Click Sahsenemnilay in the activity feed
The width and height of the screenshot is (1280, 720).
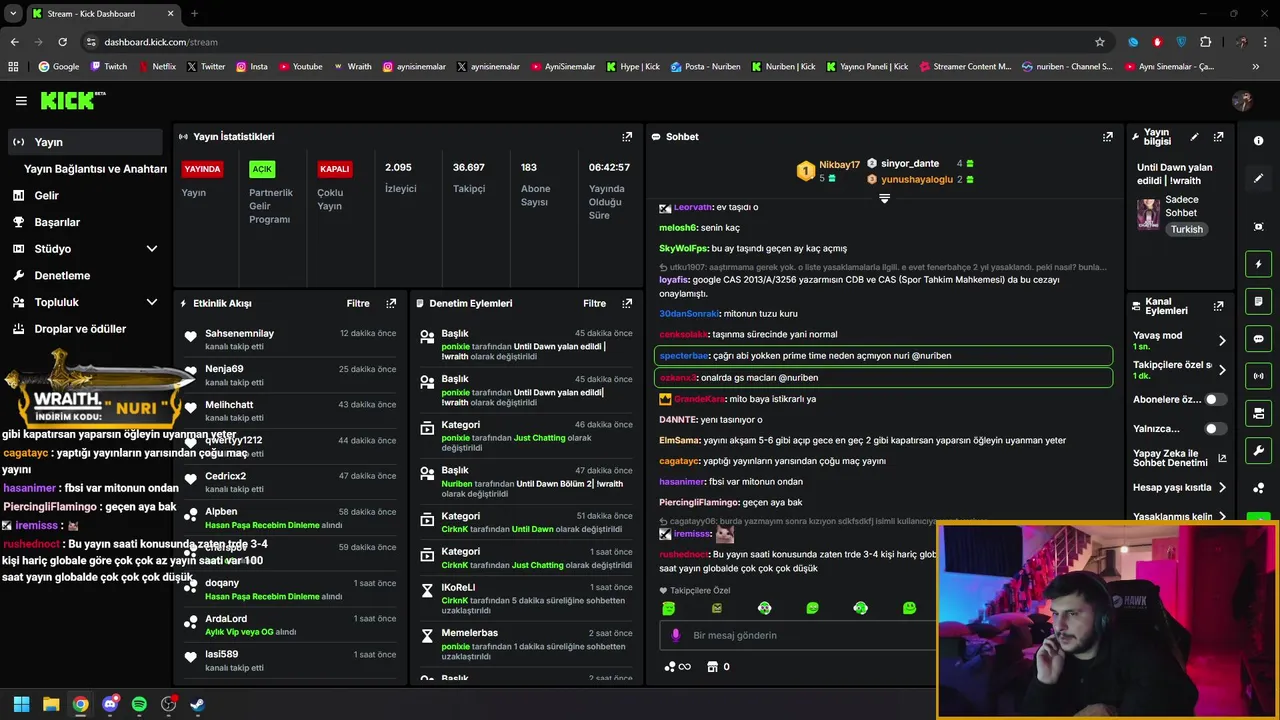pyautogui.click(x=239, y=334)
